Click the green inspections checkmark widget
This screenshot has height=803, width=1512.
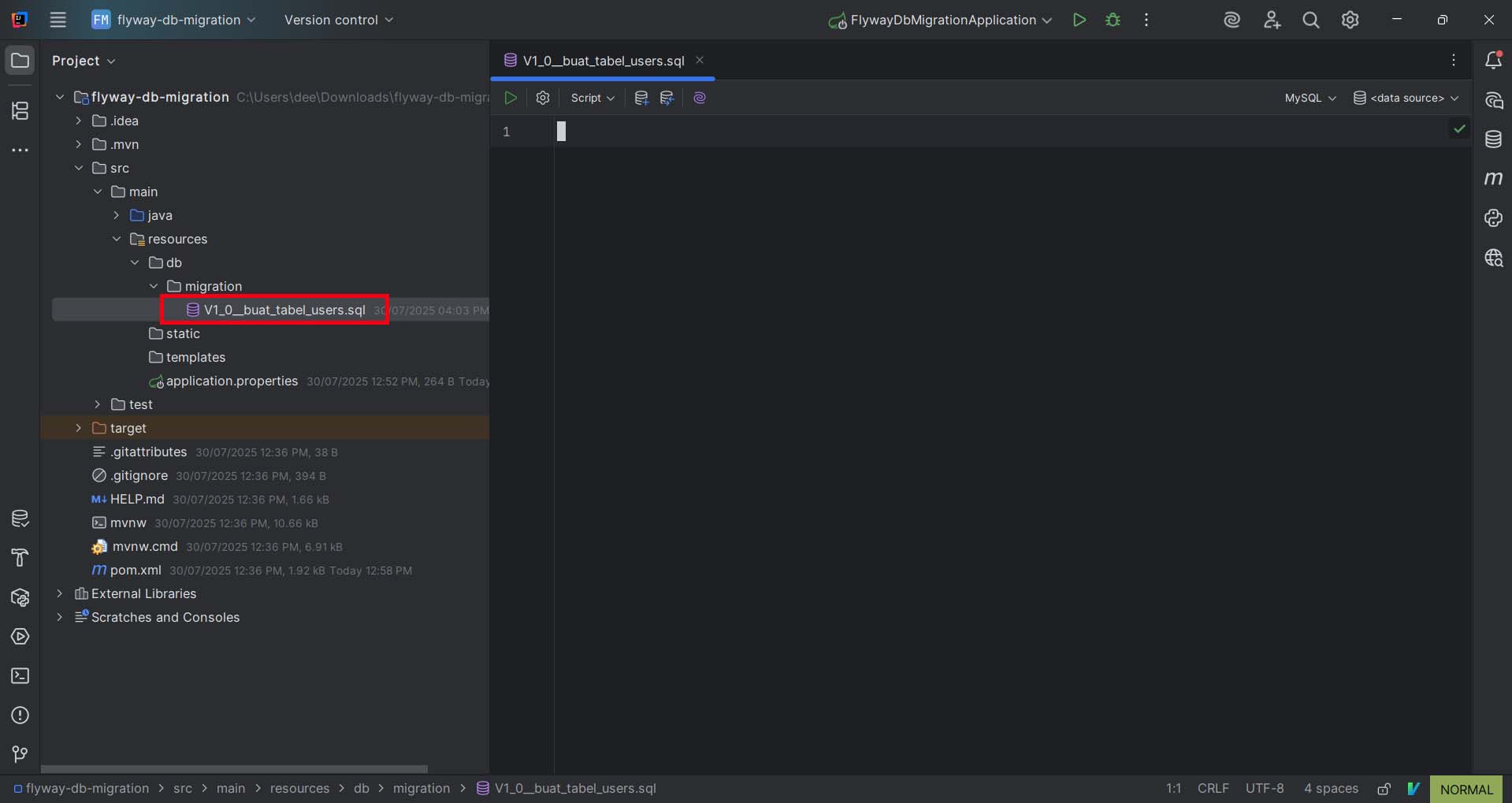pos(1459,128)
